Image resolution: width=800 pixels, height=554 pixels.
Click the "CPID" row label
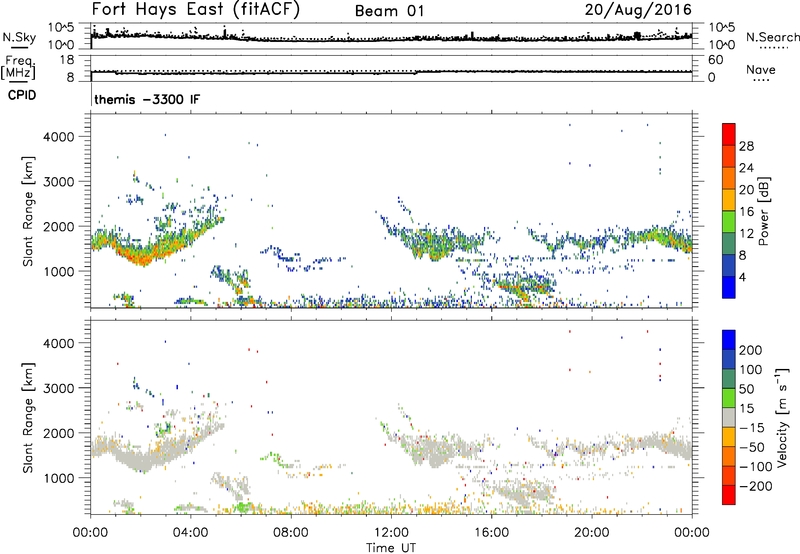(22, 95)
